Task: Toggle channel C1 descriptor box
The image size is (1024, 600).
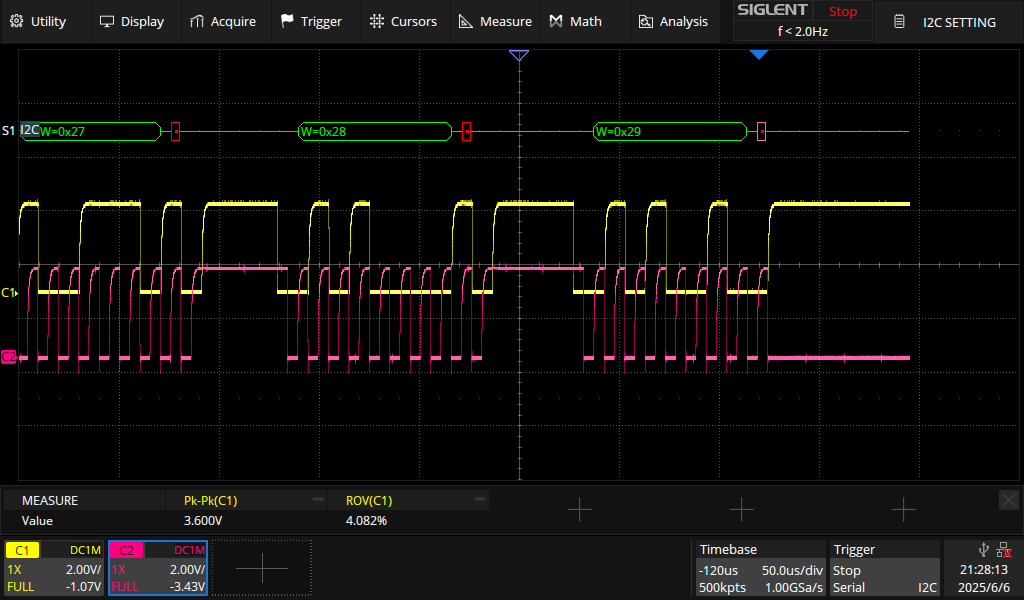Action: 54,568
